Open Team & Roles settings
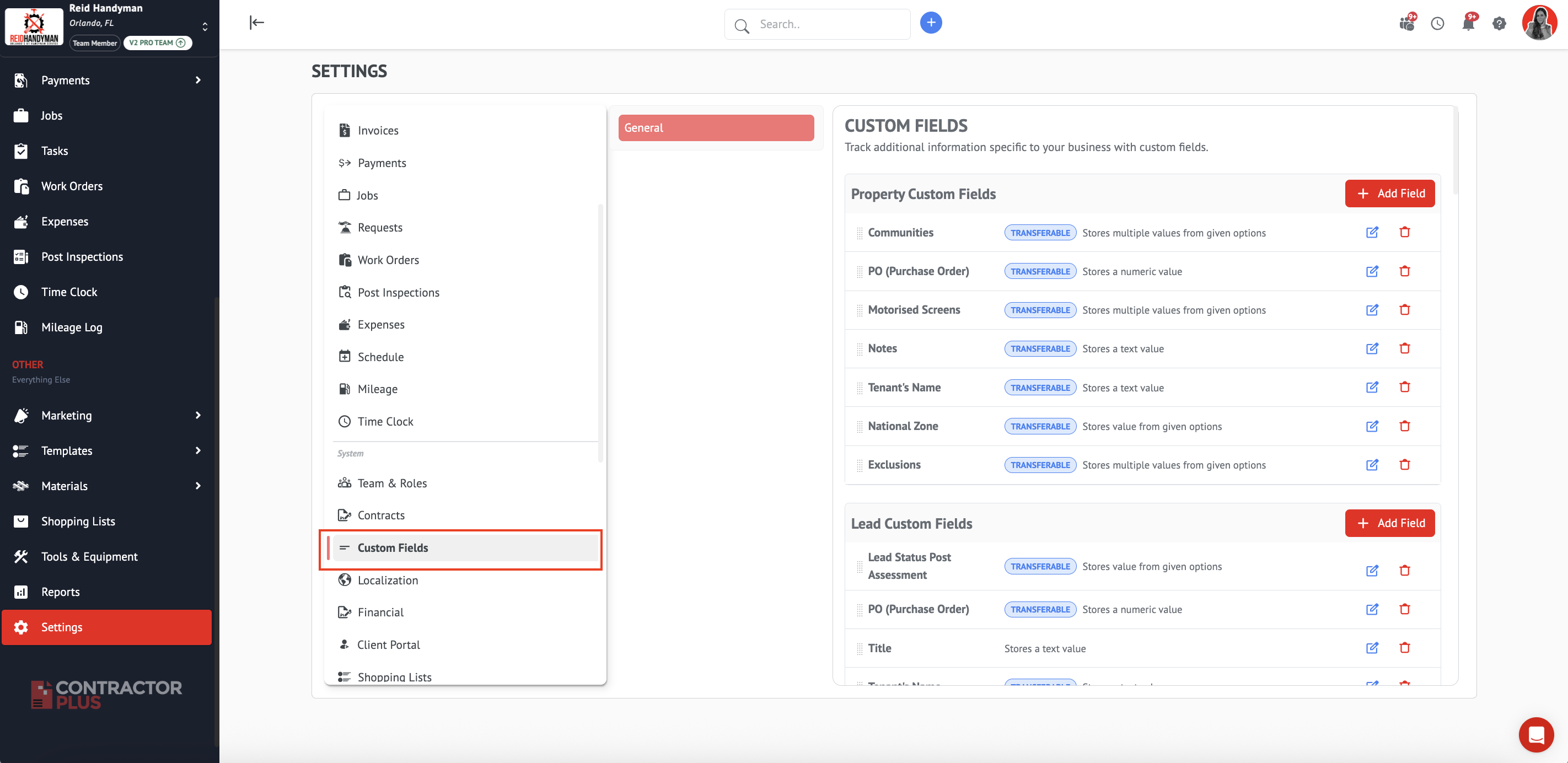This screenshot has height=763, width=1568. pos(391,483)
